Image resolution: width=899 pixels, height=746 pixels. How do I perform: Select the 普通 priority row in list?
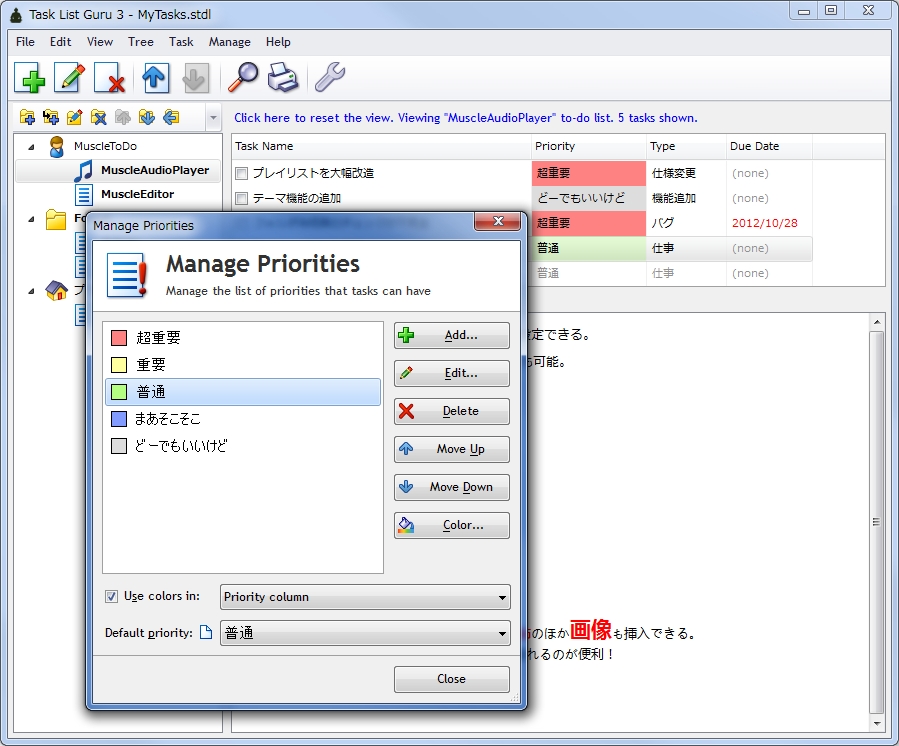pyautogui.click(x=243, y=392)
